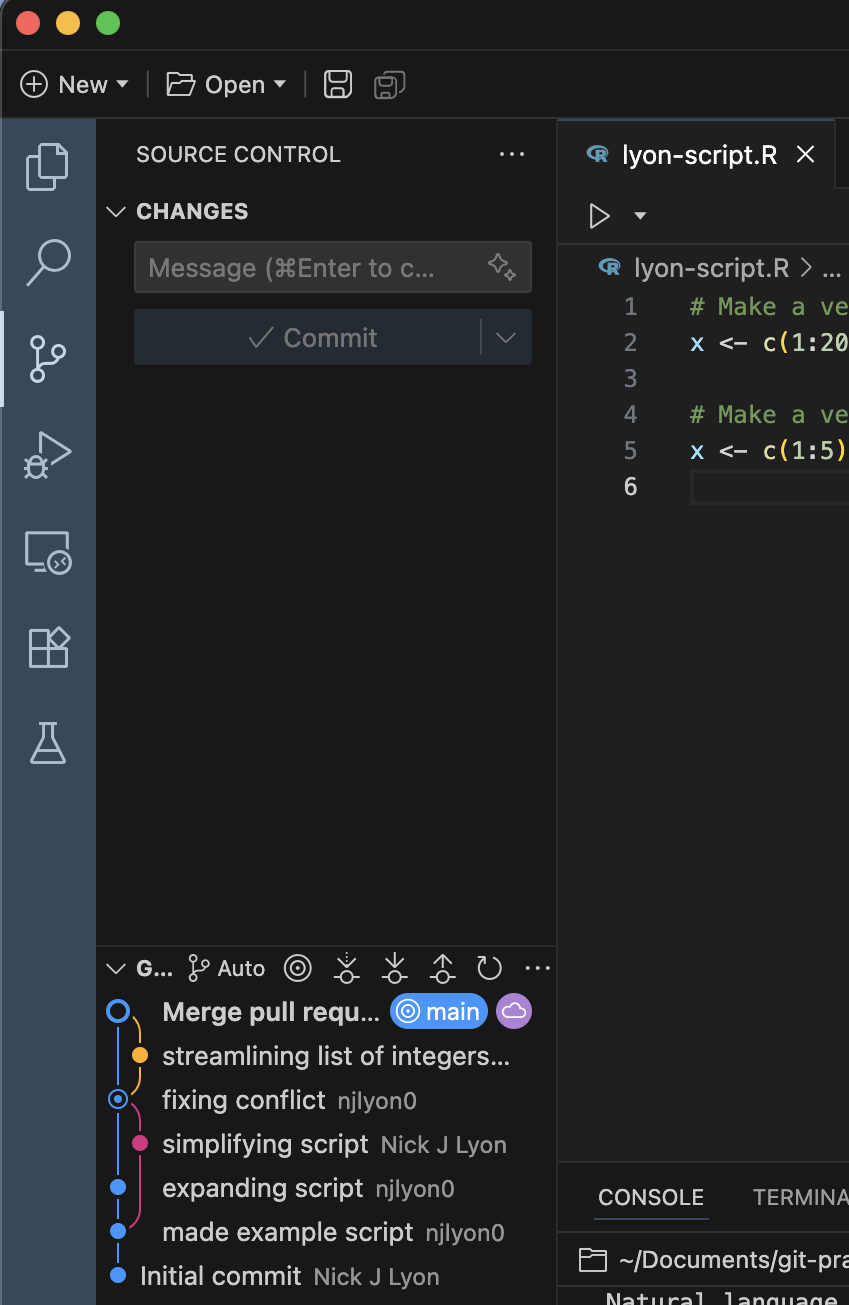Click the main branch badge

click(438, 1011)
